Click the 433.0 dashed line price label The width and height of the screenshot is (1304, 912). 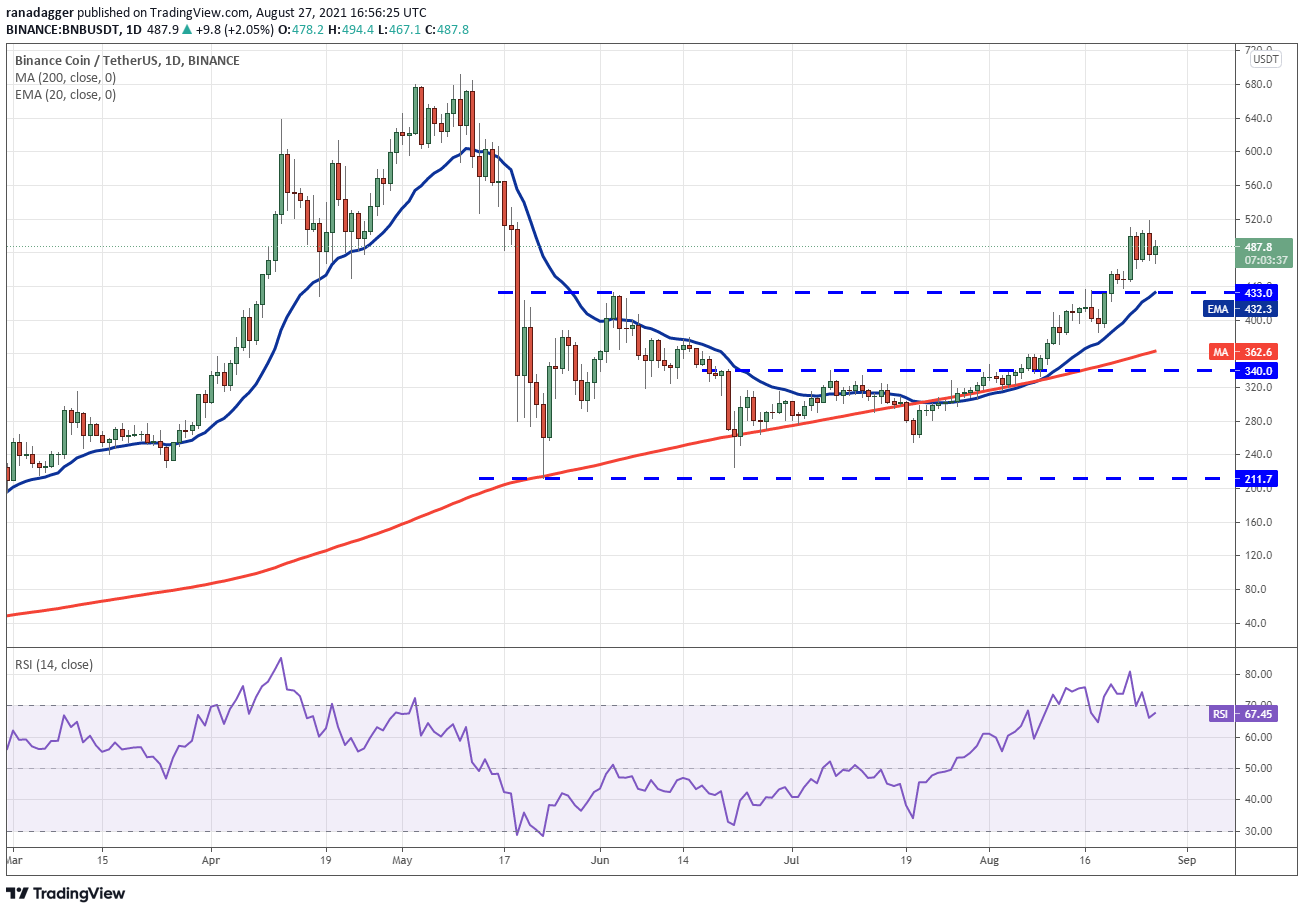coord(1258,293)
